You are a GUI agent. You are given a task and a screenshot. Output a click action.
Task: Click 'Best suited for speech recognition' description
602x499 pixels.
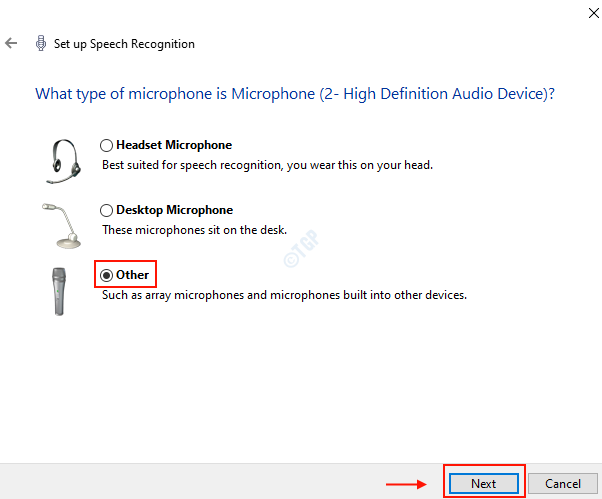tap(267, 165)
